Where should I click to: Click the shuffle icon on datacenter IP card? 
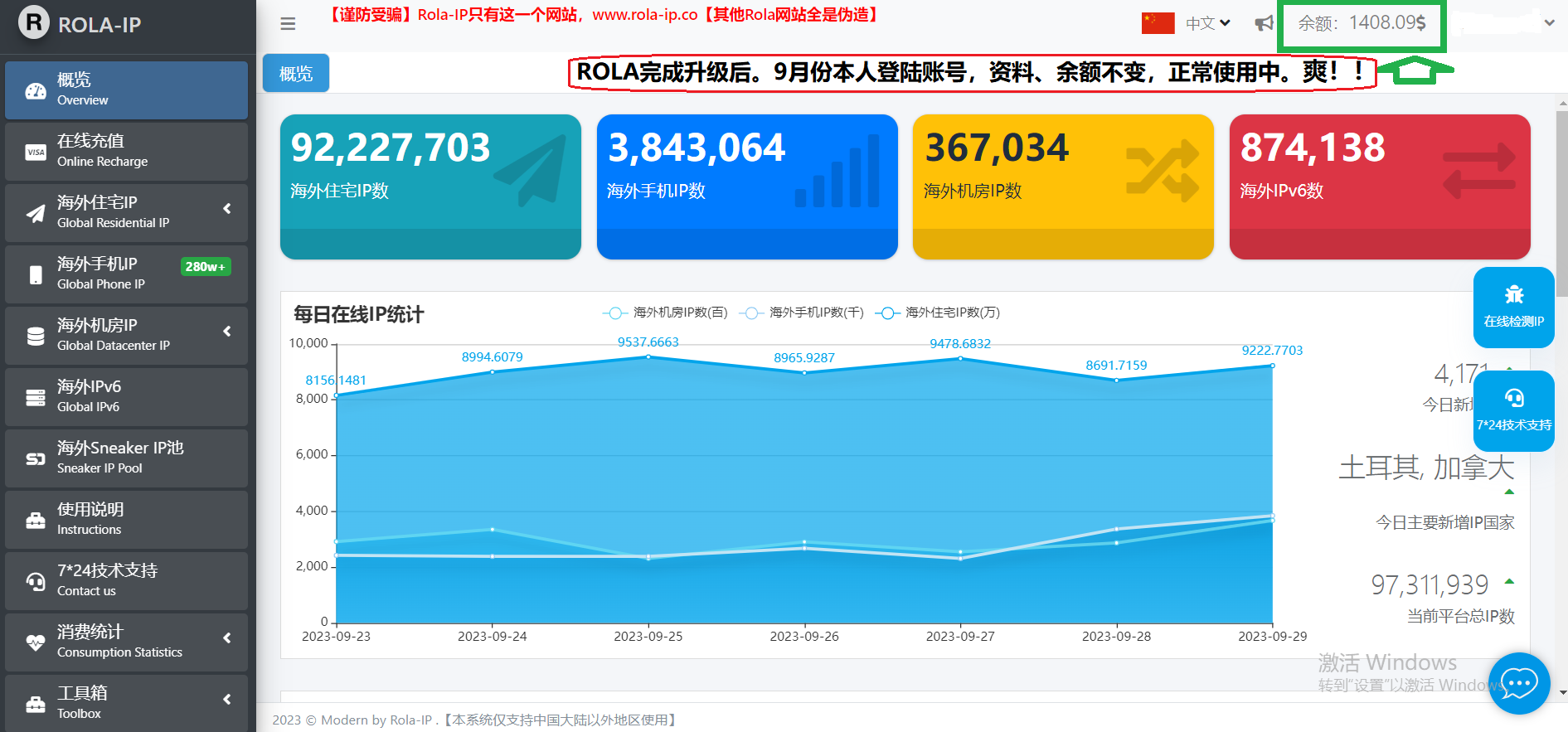pyautogui.click(x=1163, y=171)
